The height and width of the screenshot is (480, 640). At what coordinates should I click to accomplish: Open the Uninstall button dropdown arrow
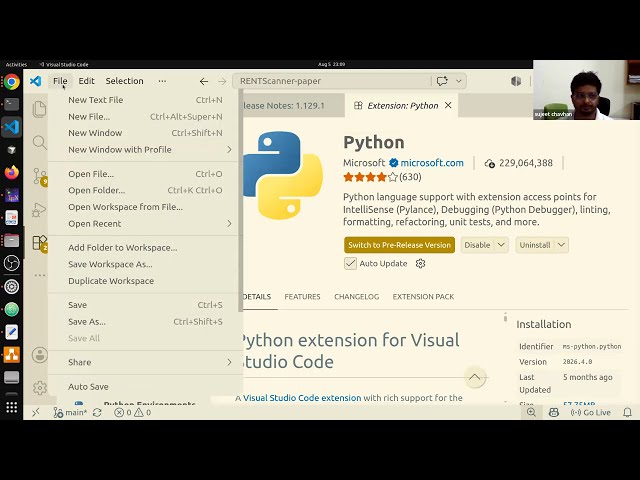pyautogui.click(x=562, y=245)
